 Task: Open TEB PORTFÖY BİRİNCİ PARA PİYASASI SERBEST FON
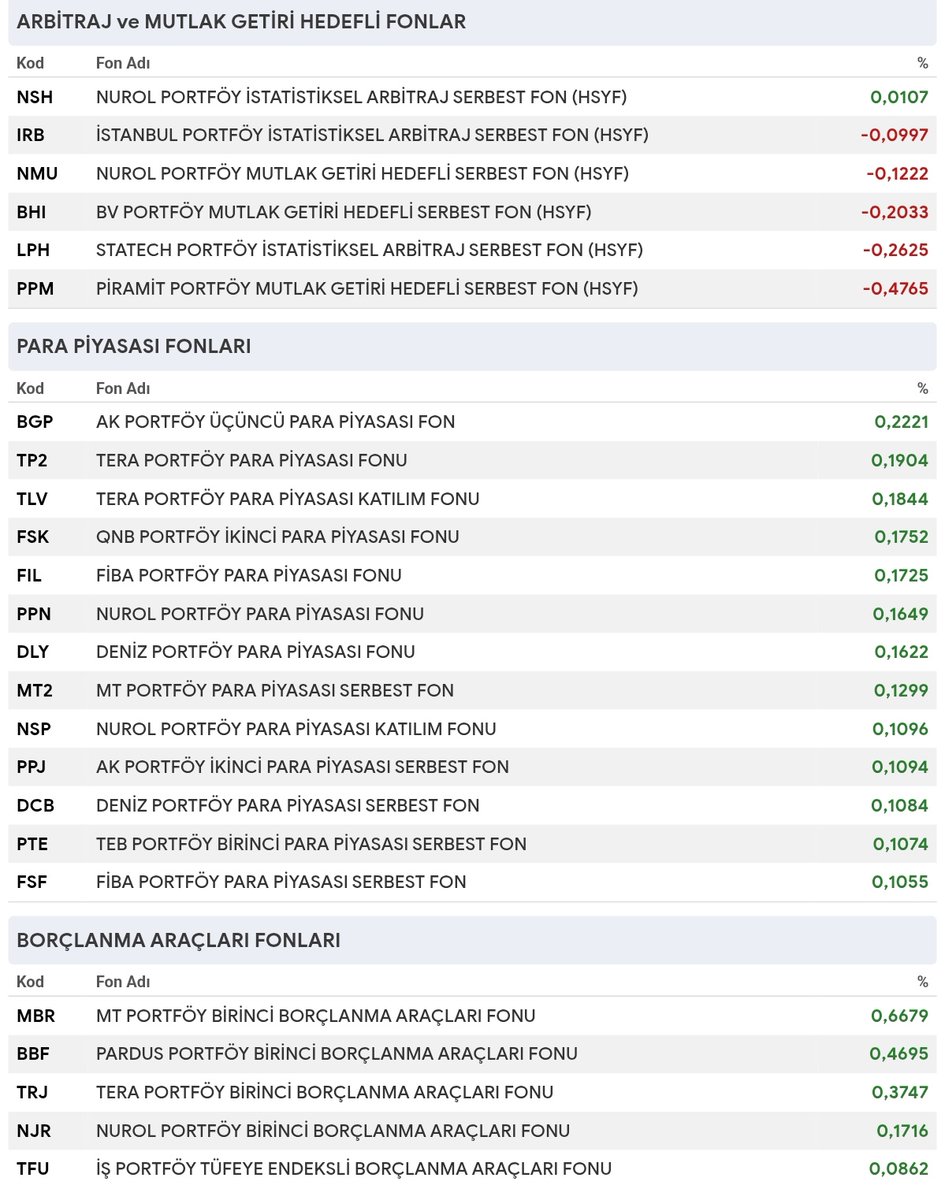(311, 844)
